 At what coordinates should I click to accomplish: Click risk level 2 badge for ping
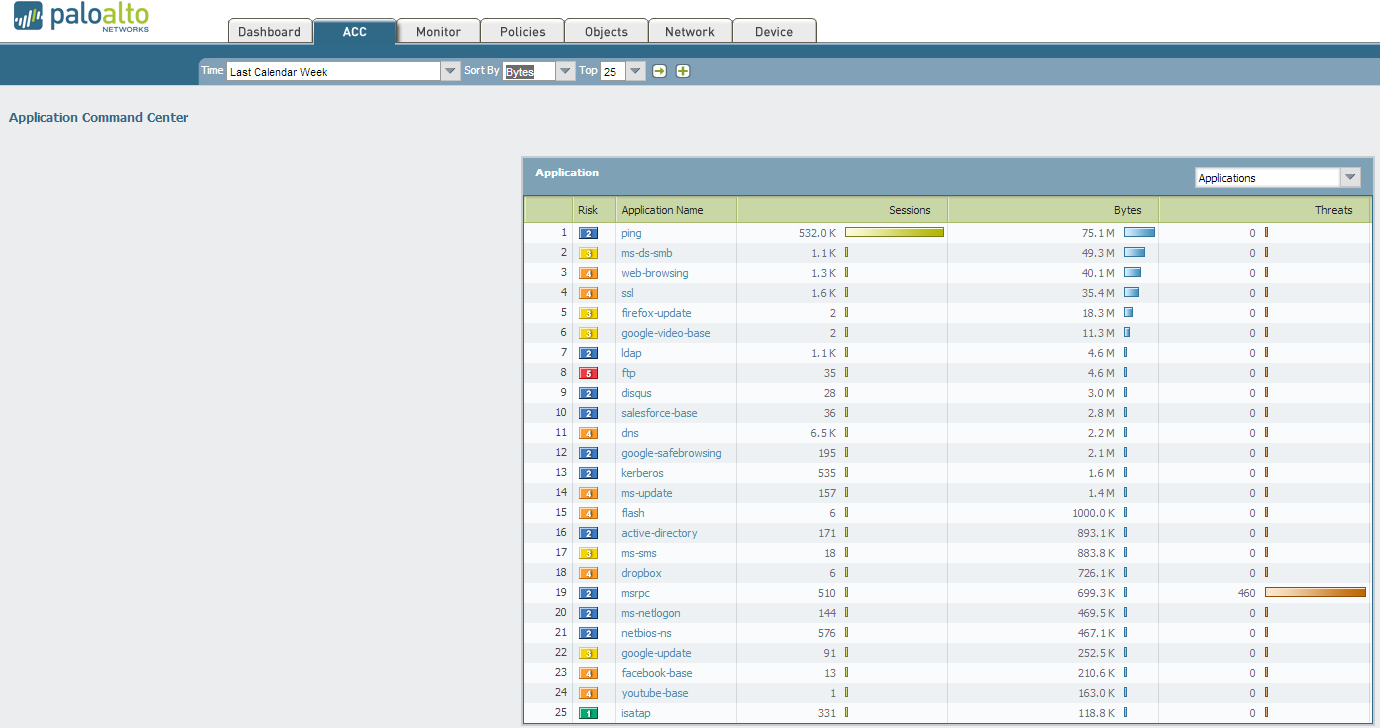tap(588, 233)
